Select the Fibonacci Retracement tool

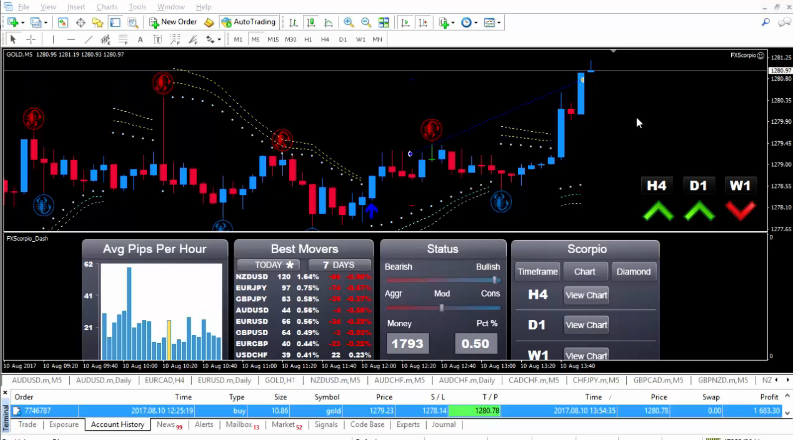123,39
